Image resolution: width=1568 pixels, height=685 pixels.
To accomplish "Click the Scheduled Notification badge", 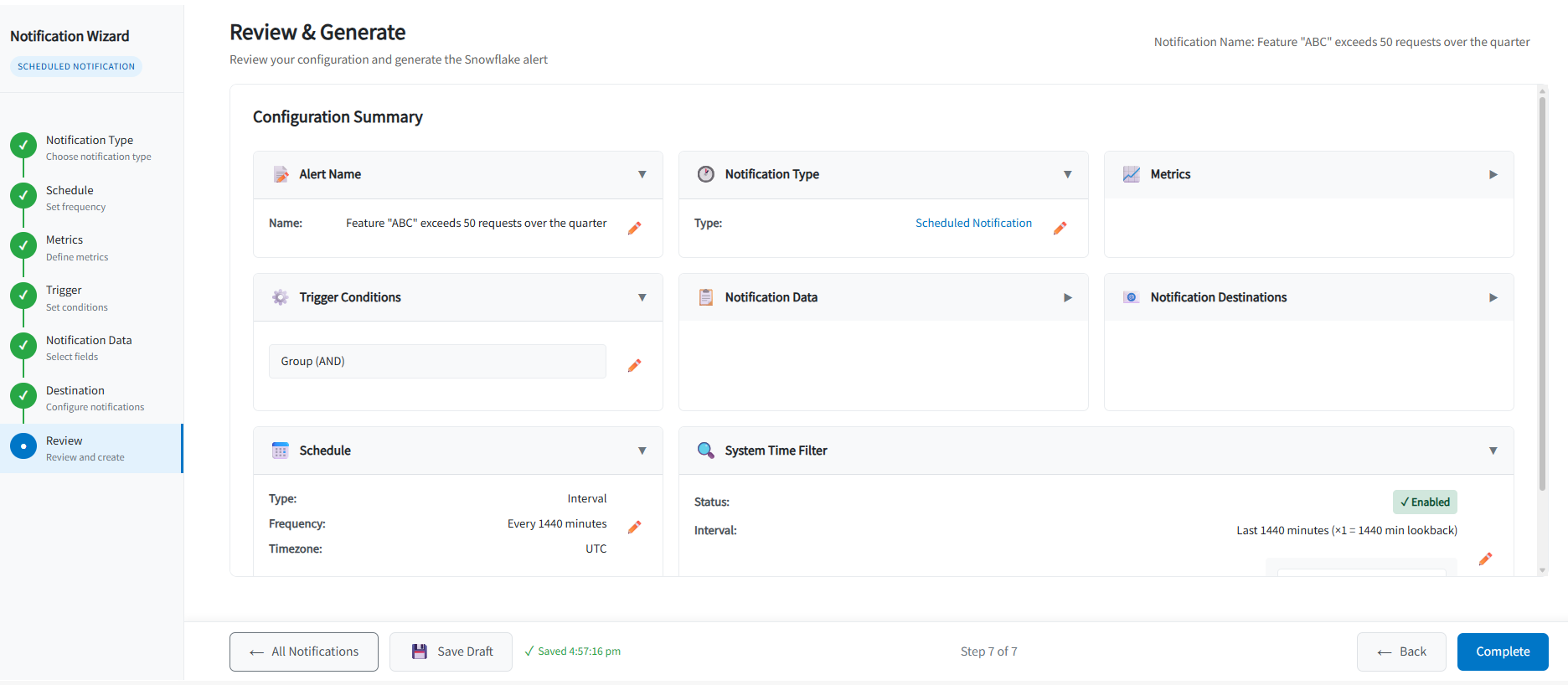I will pos(76,66).
